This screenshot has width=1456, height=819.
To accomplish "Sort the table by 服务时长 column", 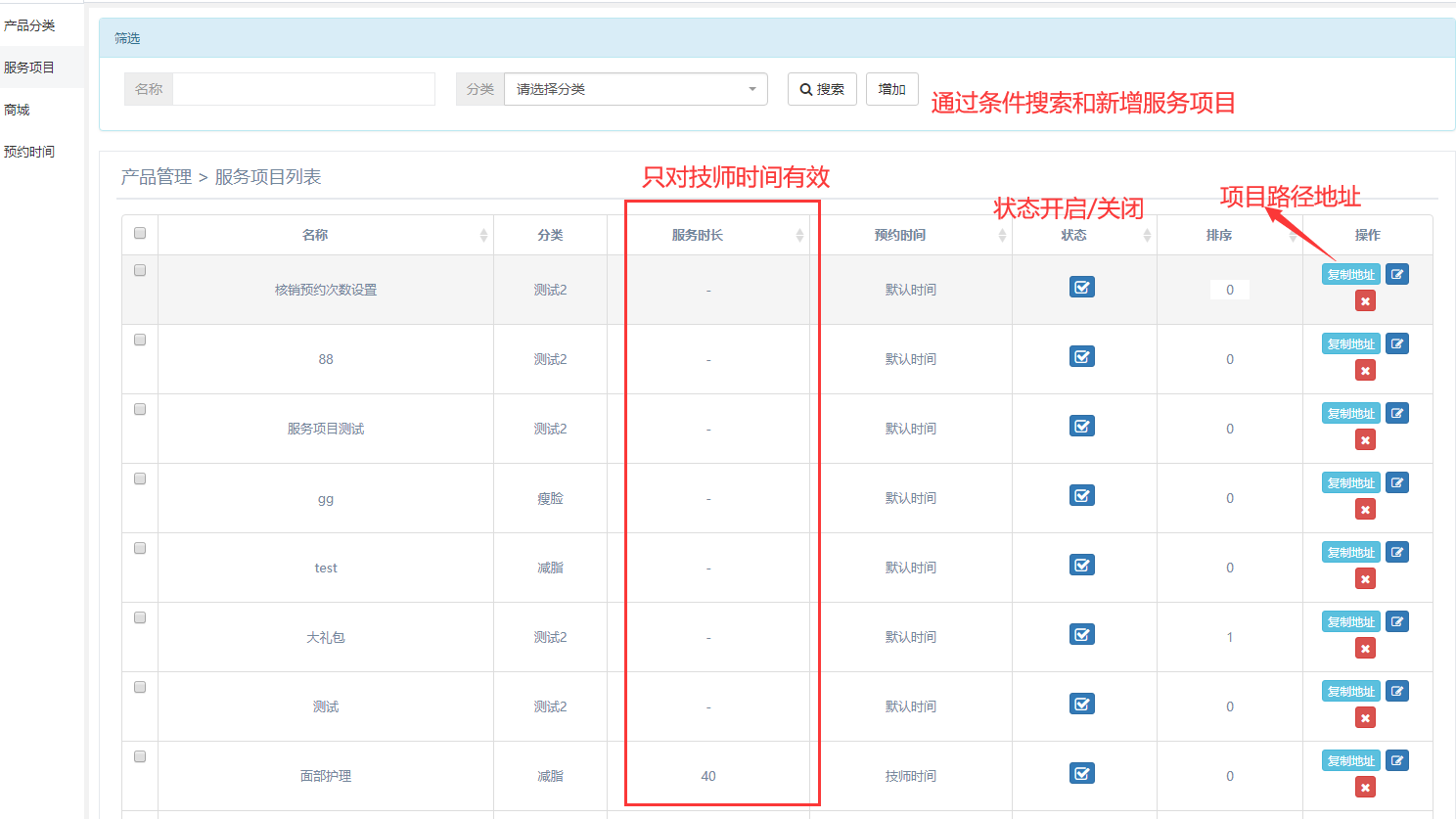I will [x=698, y=235].
